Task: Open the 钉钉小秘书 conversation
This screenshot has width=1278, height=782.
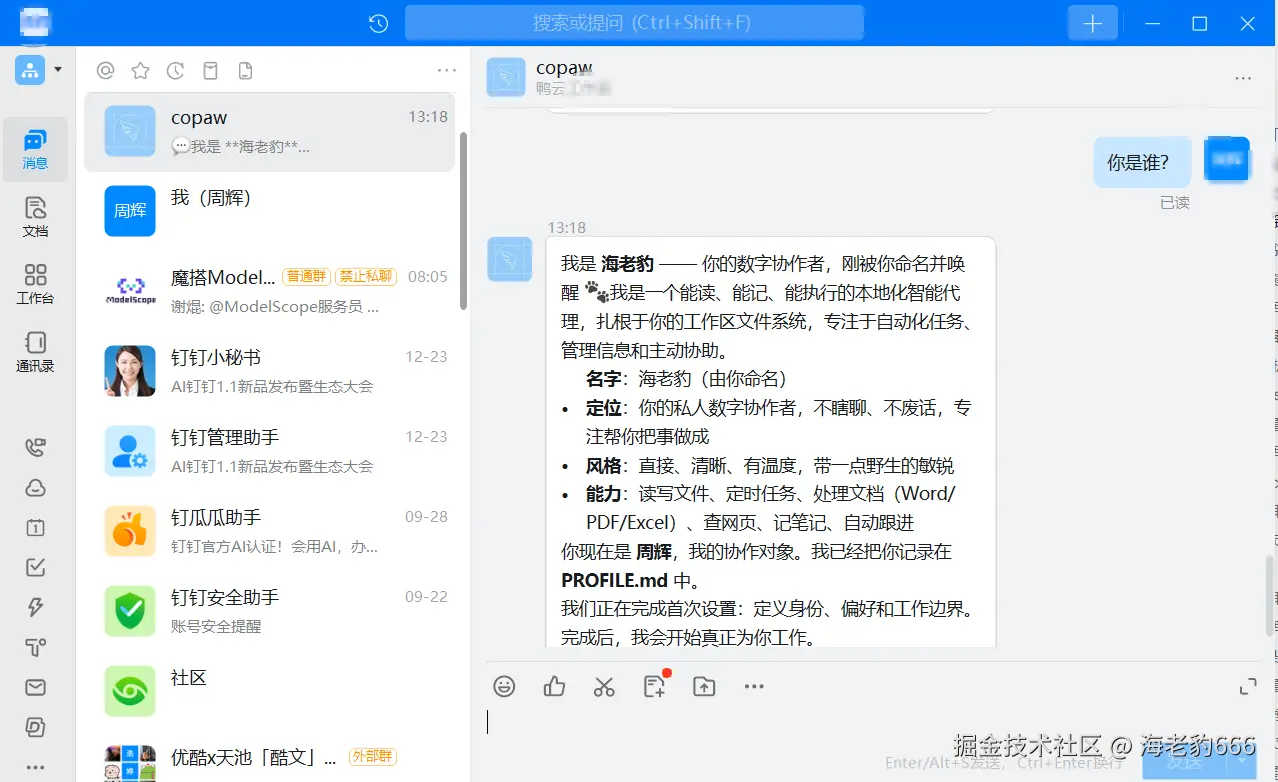Action: tap(269, 371)
